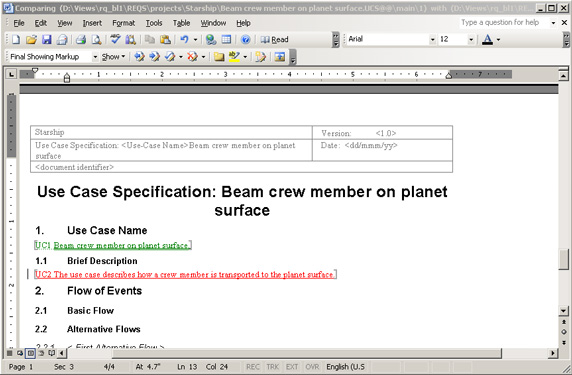Click the red UC2 brief description text
The image size is (572, 375).
(x=185, y=274)
